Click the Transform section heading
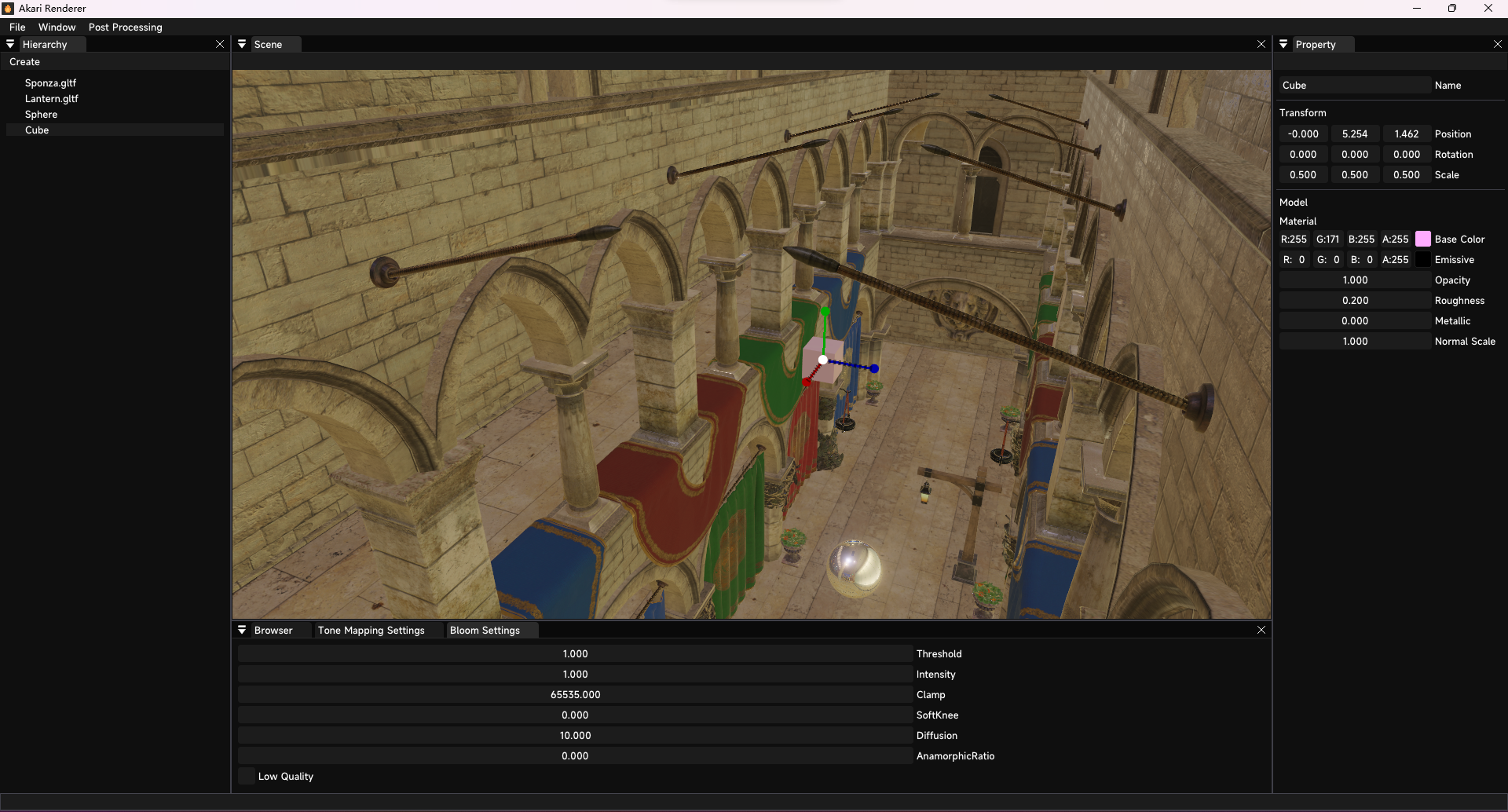 (x=1302, y=112)
